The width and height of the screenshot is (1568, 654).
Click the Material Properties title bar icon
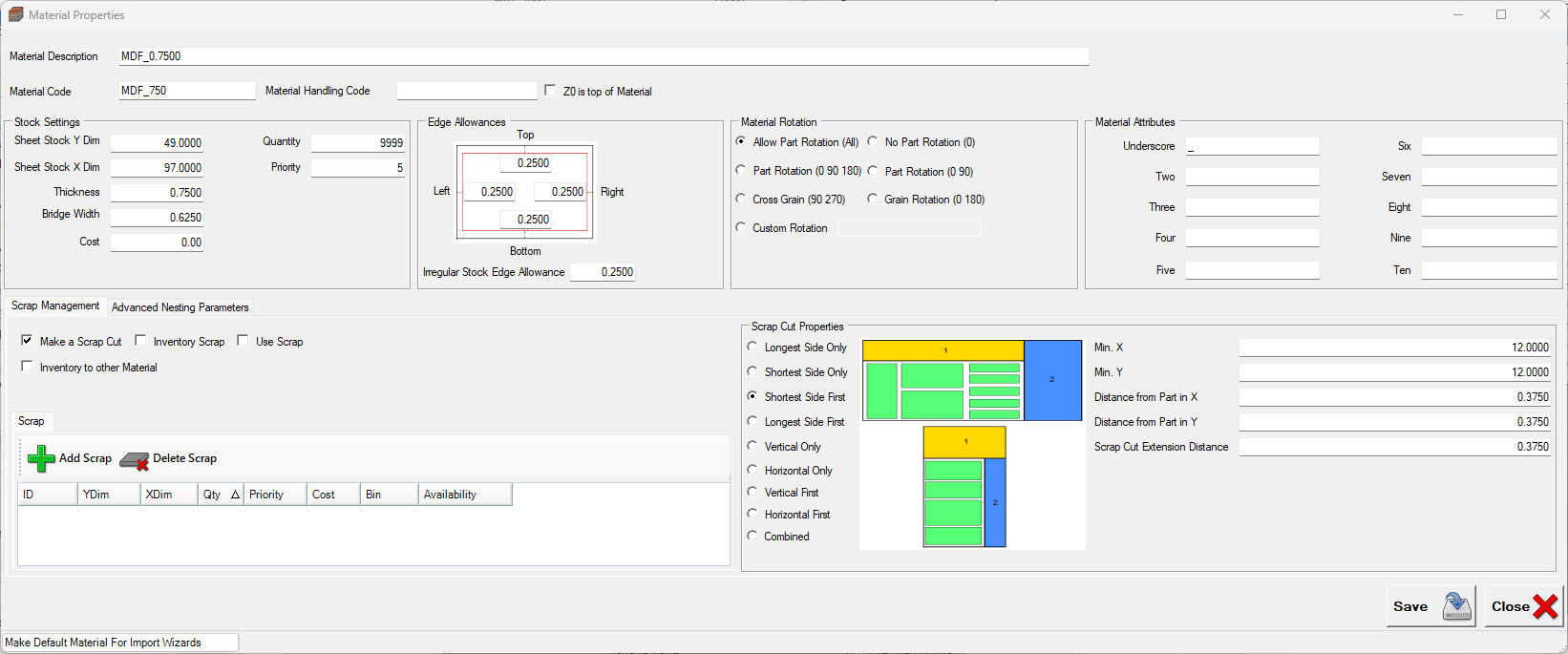point(15,14)
